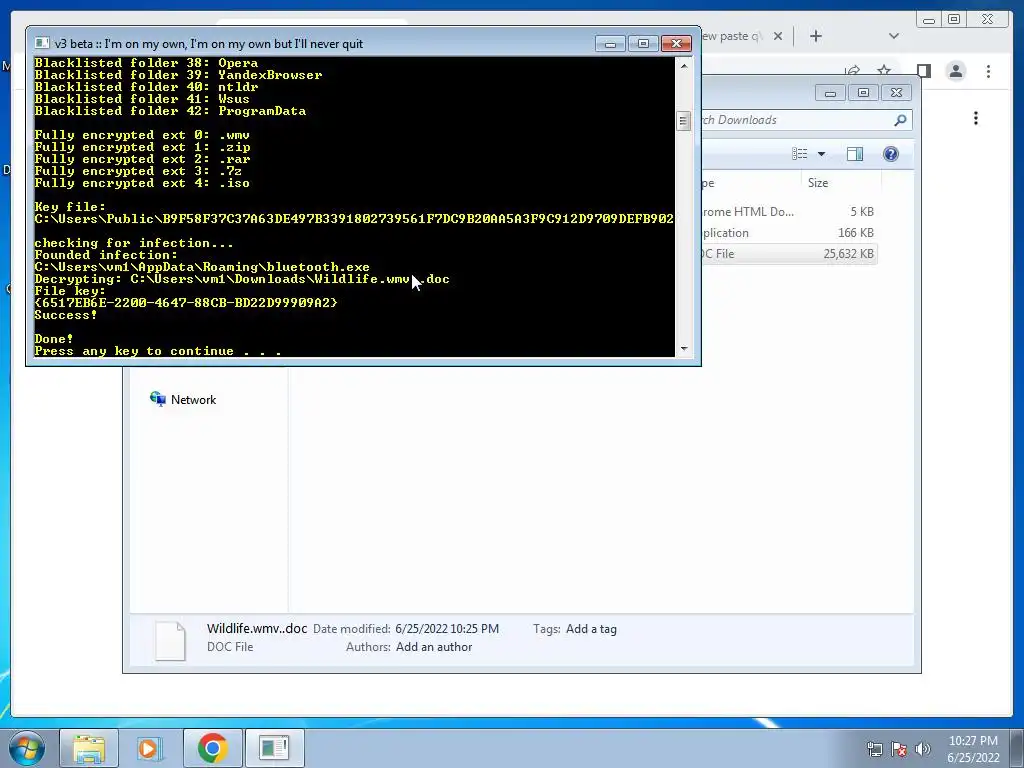The image size is (1024, 768).
Task: Click the network status tray icon
Action: 874,749
